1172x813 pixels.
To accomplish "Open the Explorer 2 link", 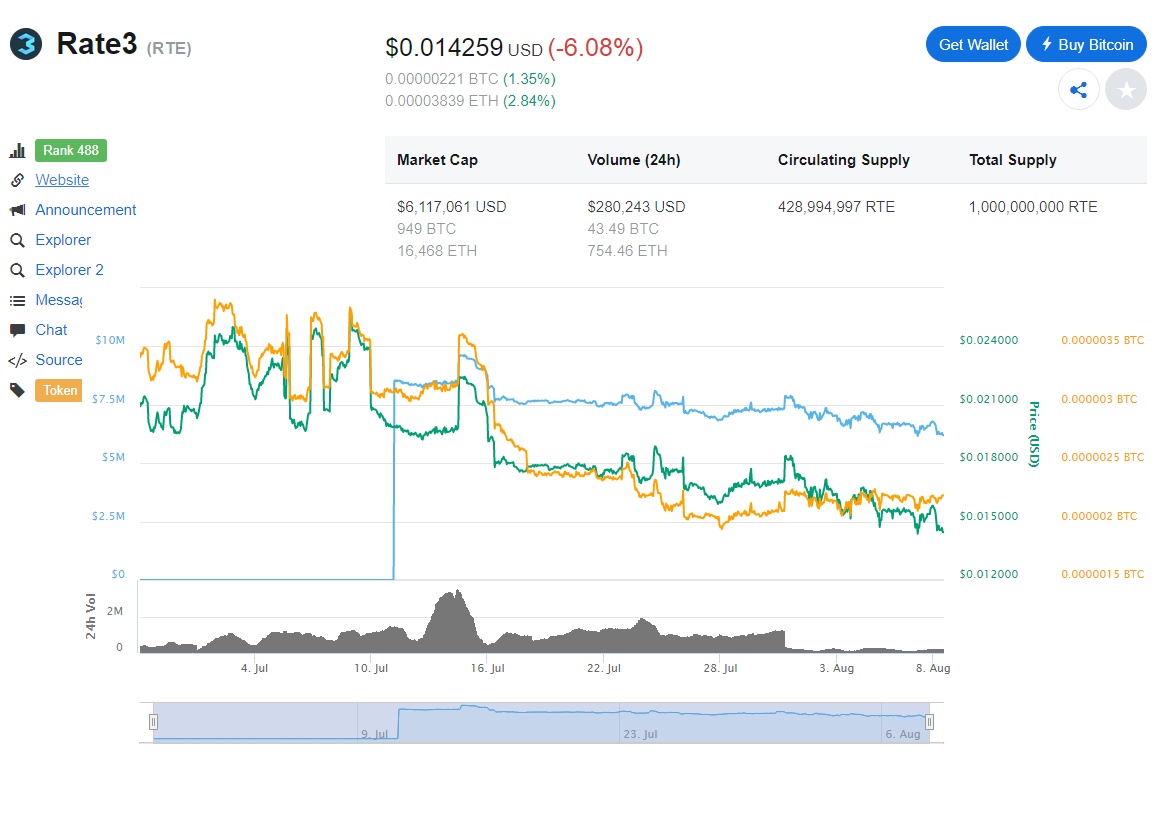I will 70,270.
